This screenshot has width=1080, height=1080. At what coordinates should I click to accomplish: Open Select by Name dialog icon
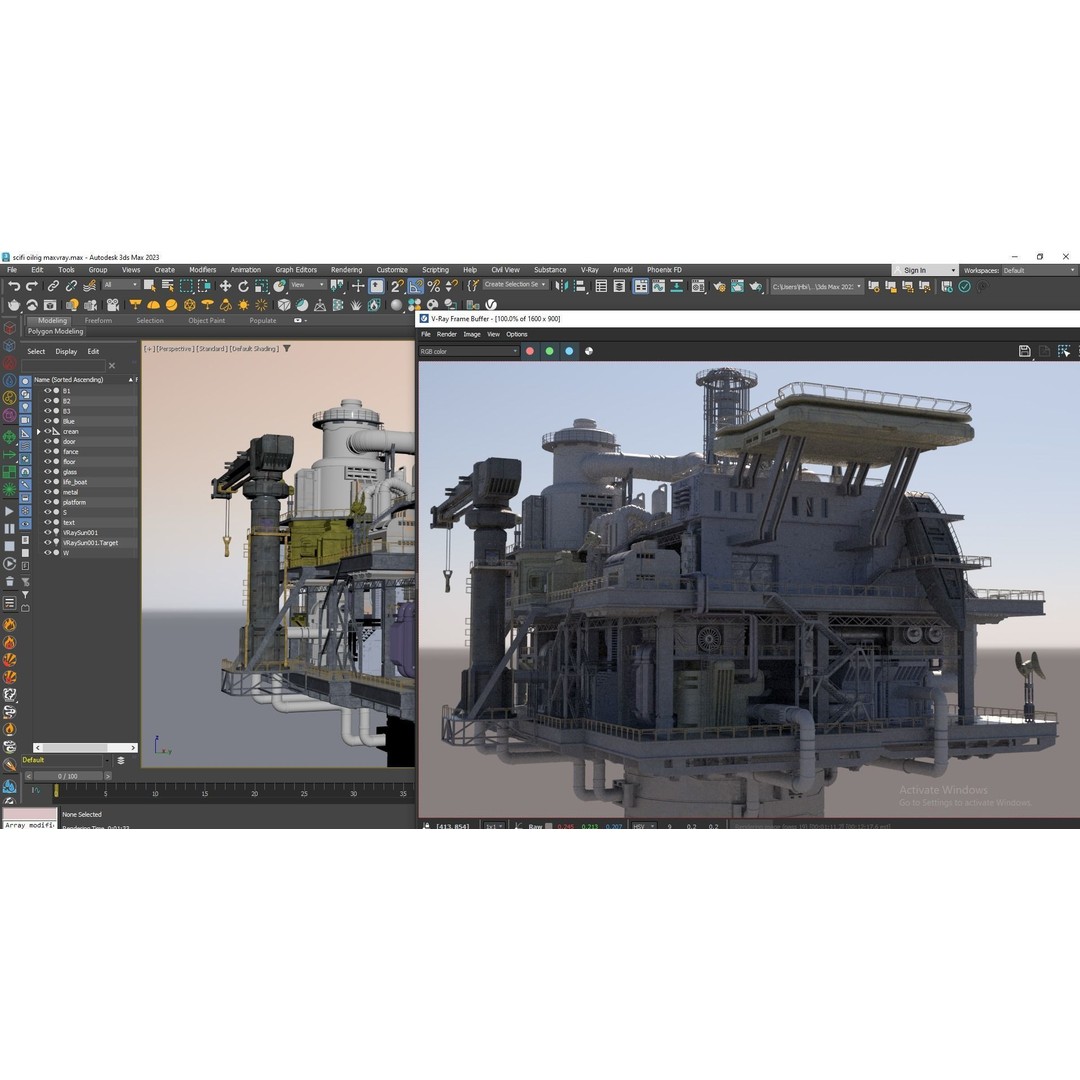[x=167, y=286]
